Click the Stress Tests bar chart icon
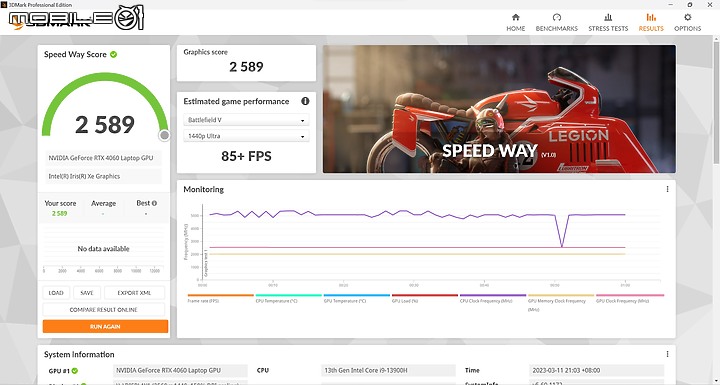 tap(608, 17)
